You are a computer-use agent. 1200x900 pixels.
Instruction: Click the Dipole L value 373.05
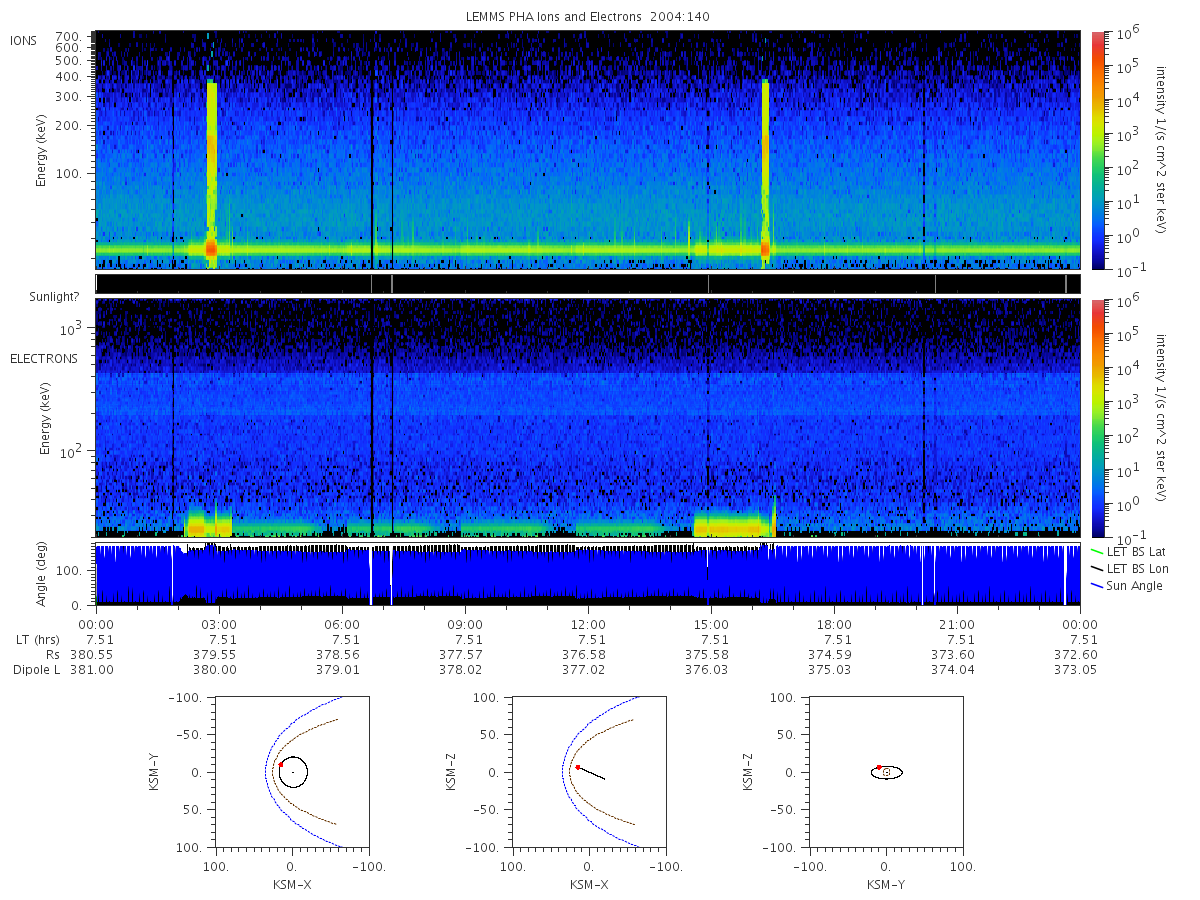(1078, 670)
